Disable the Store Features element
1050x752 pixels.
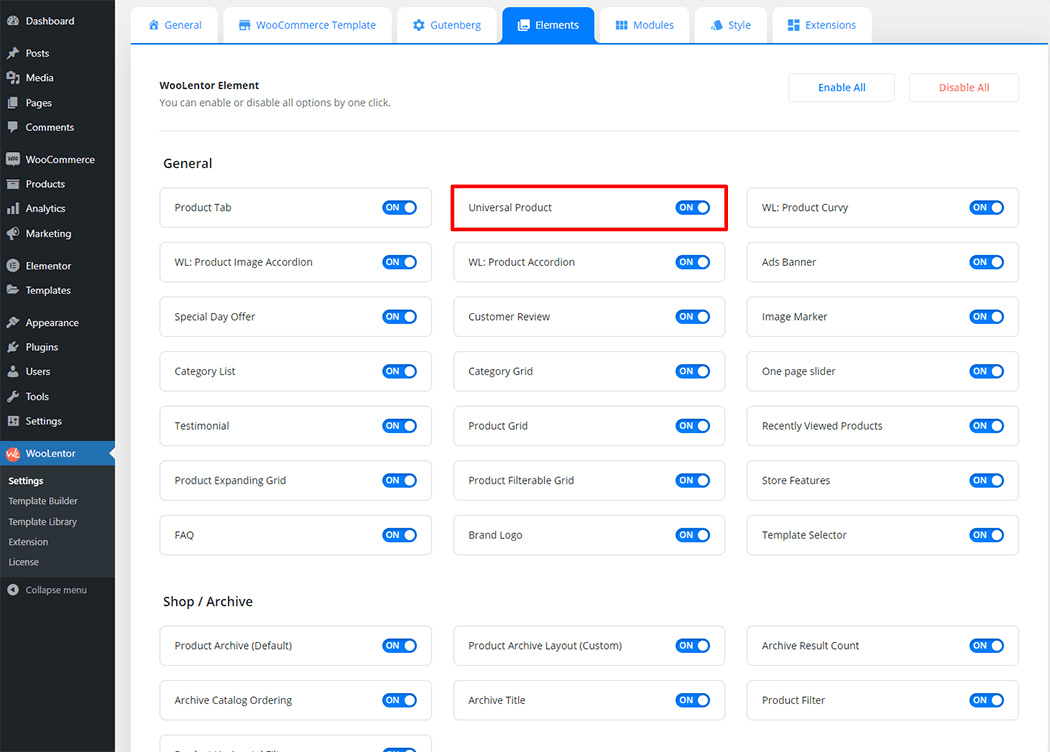986,481
